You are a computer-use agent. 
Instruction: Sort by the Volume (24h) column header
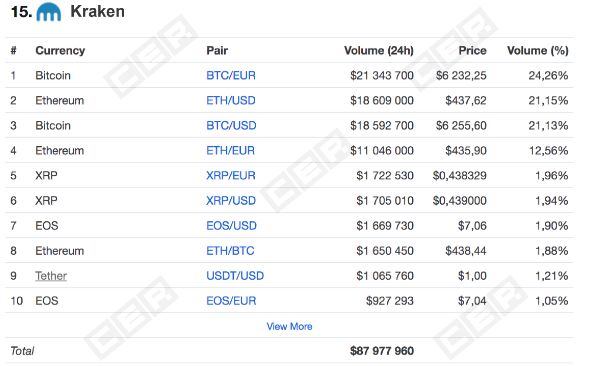(379, 51)
